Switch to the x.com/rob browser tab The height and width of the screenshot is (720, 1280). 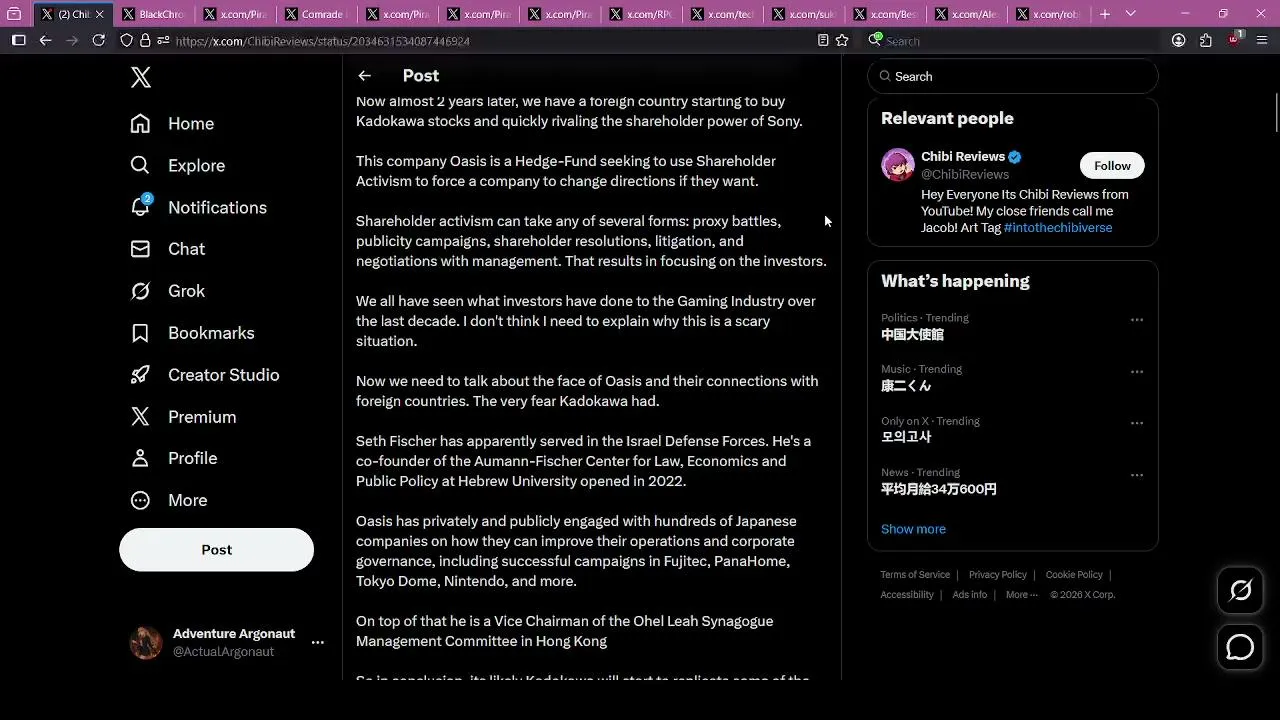pos(1046,14)
